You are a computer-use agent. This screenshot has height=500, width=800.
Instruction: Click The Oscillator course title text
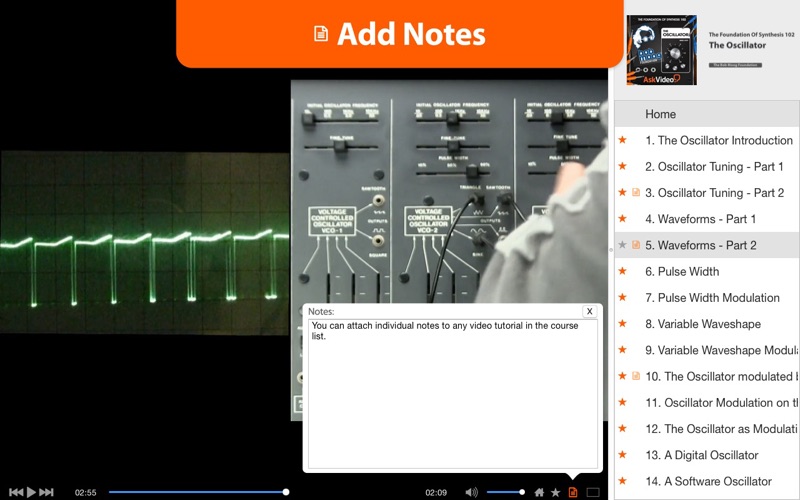click(737, 45)
